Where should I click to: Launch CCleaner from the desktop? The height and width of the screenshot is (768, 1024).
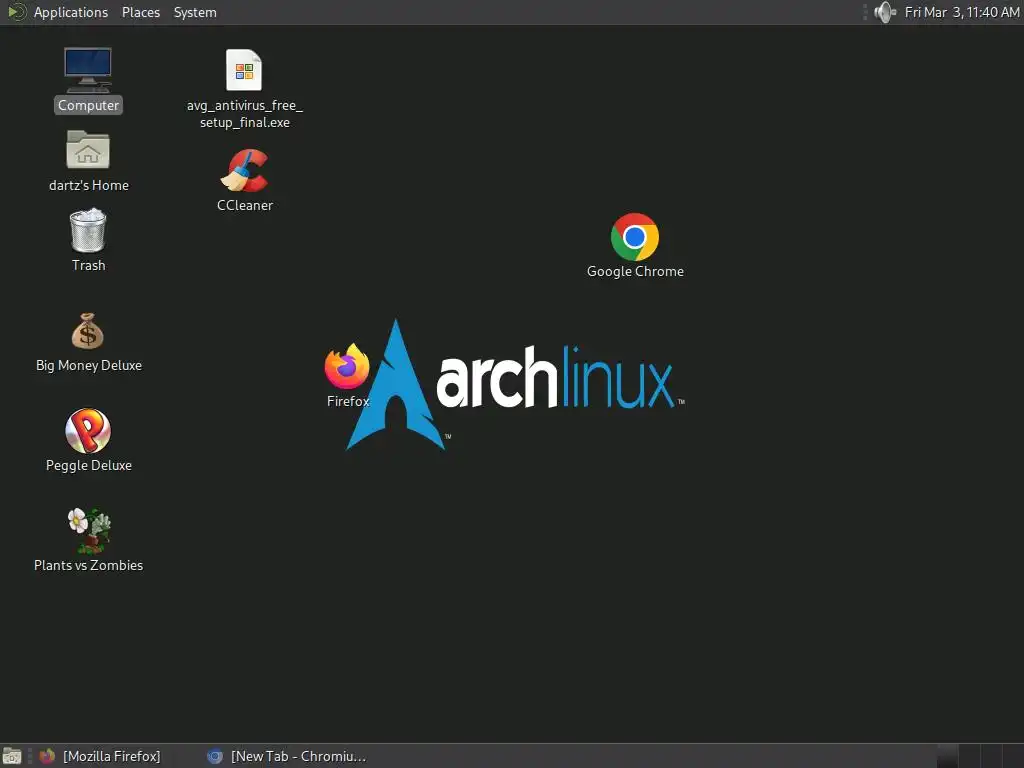tap(245, 170)
